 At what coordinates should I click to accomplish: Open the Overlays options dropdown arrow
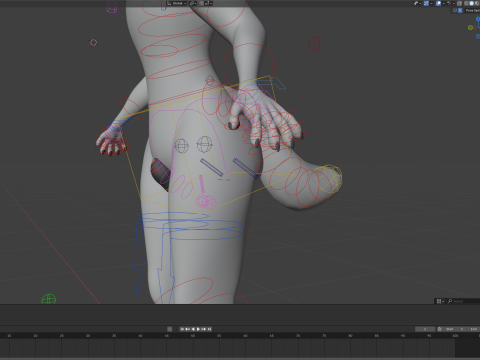pos(444,3)
